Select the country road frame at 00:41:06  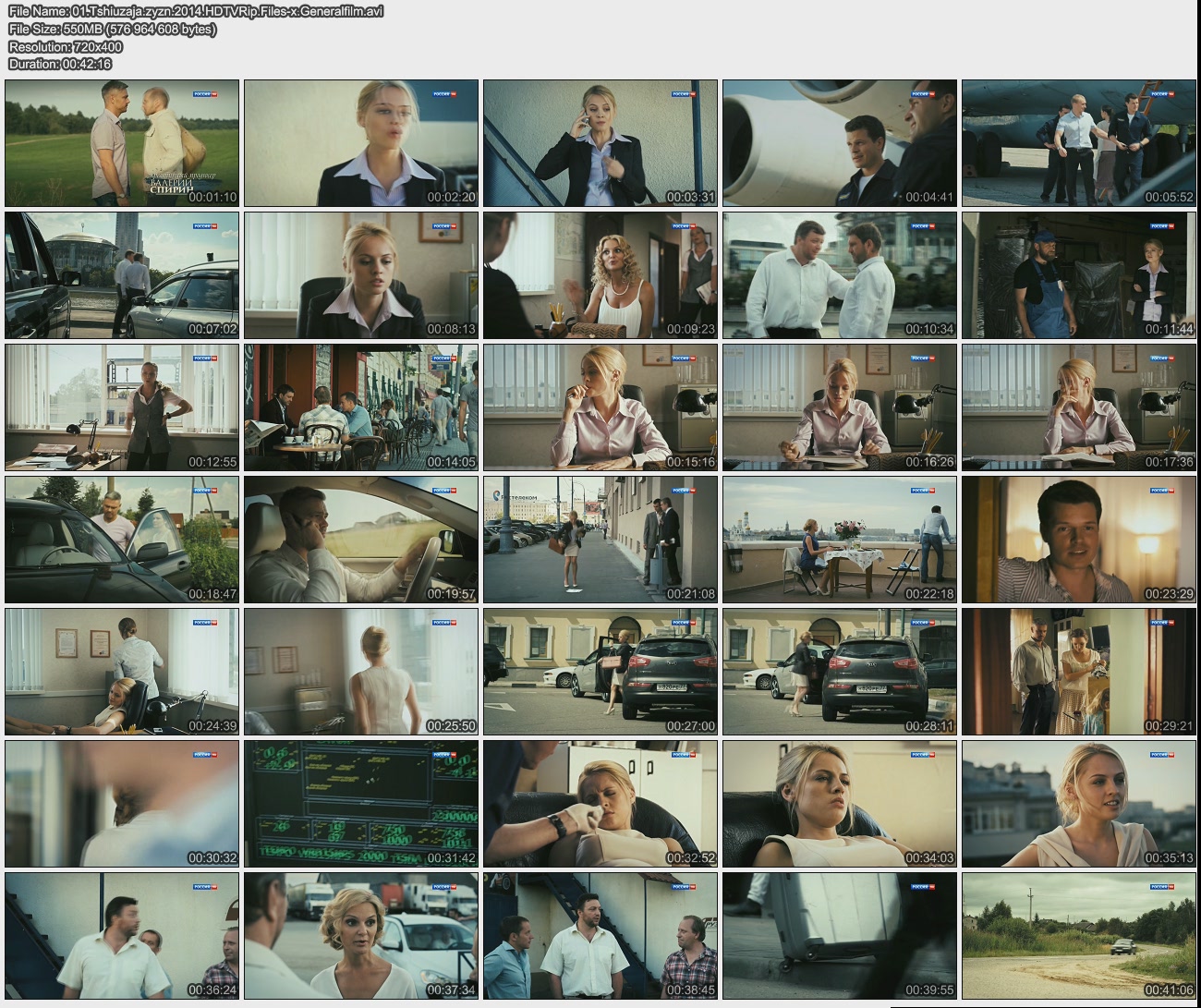click(1079, 936)
